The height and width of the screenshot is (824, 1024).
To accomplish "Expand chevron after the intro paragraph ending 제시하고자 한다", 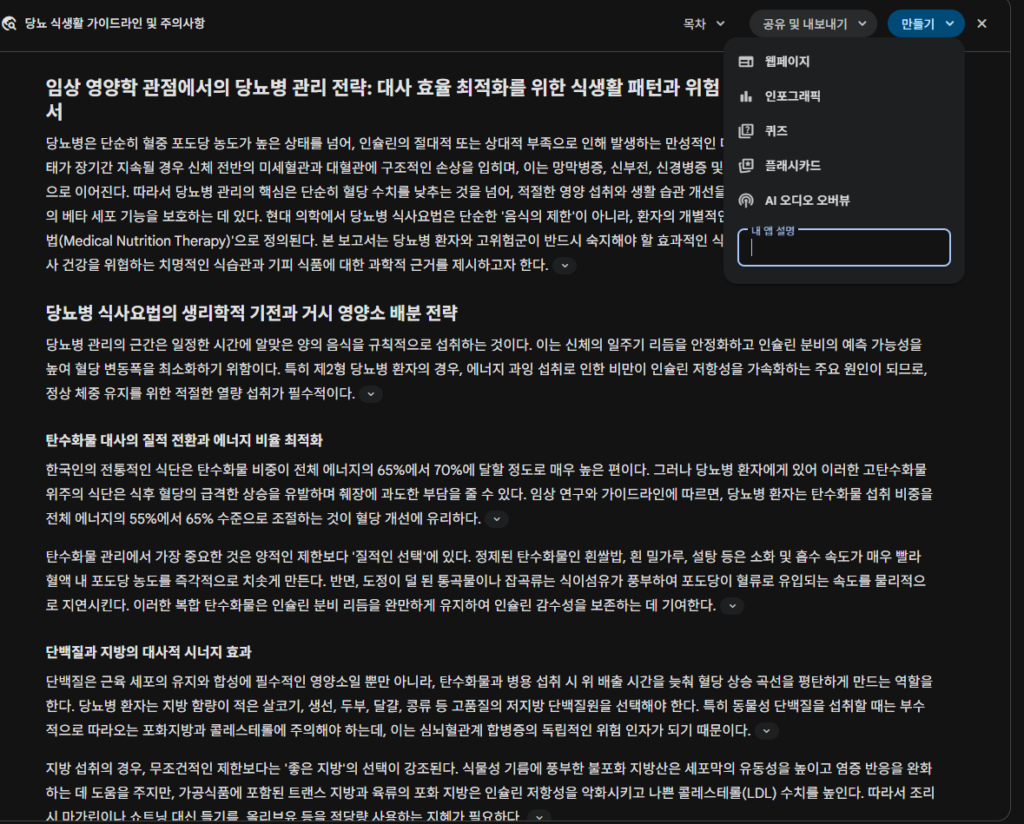I will tap(566, 265).
